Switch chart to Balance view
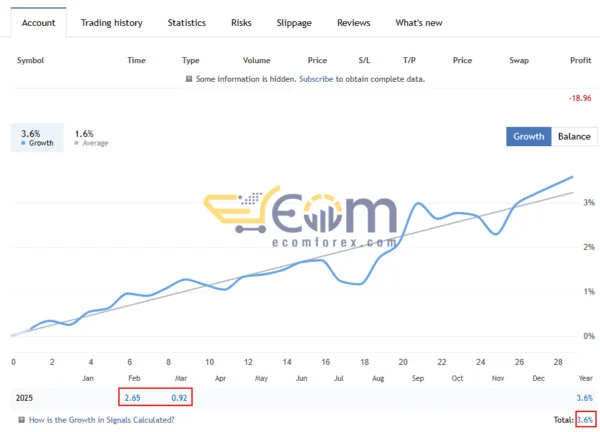 (x=573, y=136)
